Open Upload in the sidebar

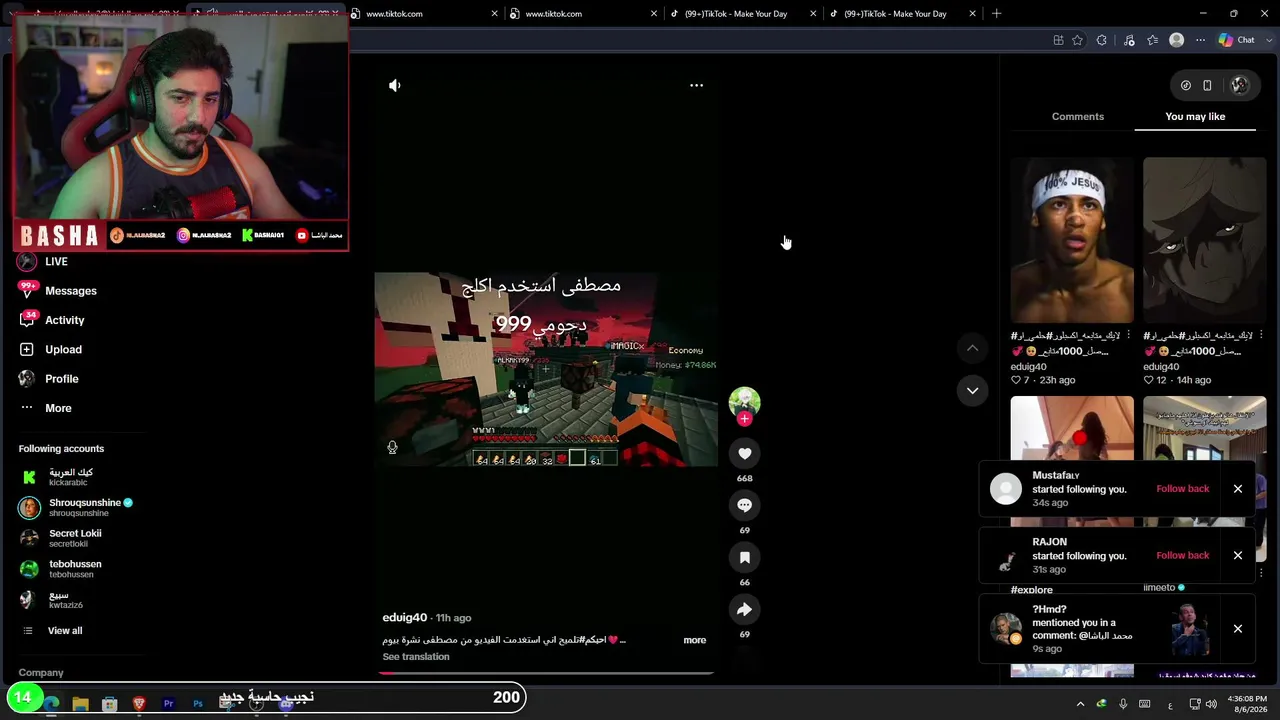coord(51,349)
